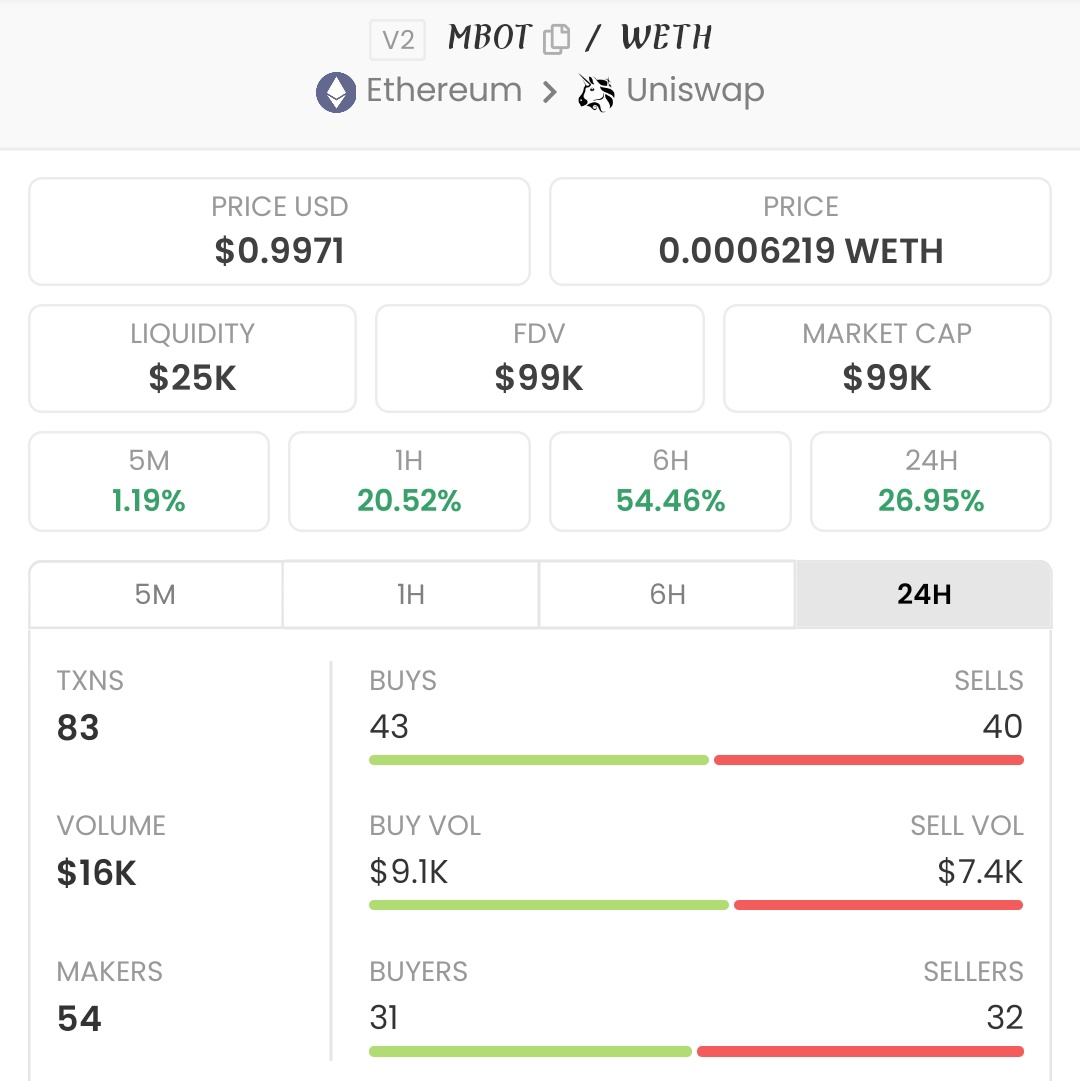Click the buys versus sells bar
Image resolution: width=1080 pixels, height=1081 pixels.
[x=697, y=760]
